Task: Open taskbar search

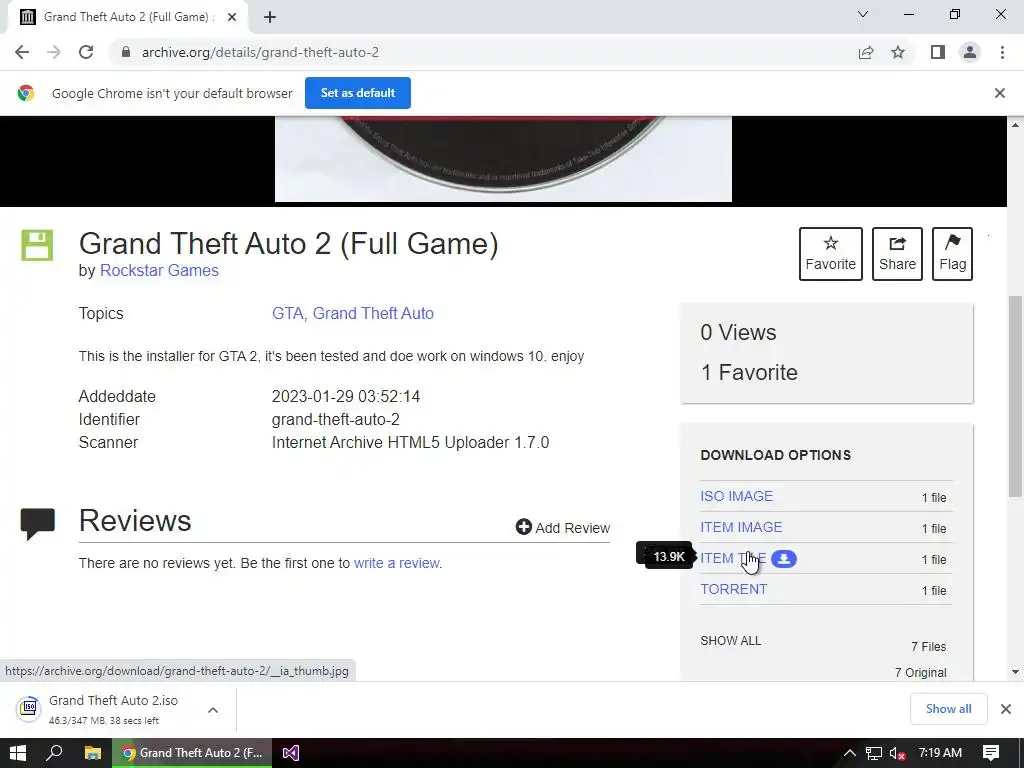Action: 55,753
